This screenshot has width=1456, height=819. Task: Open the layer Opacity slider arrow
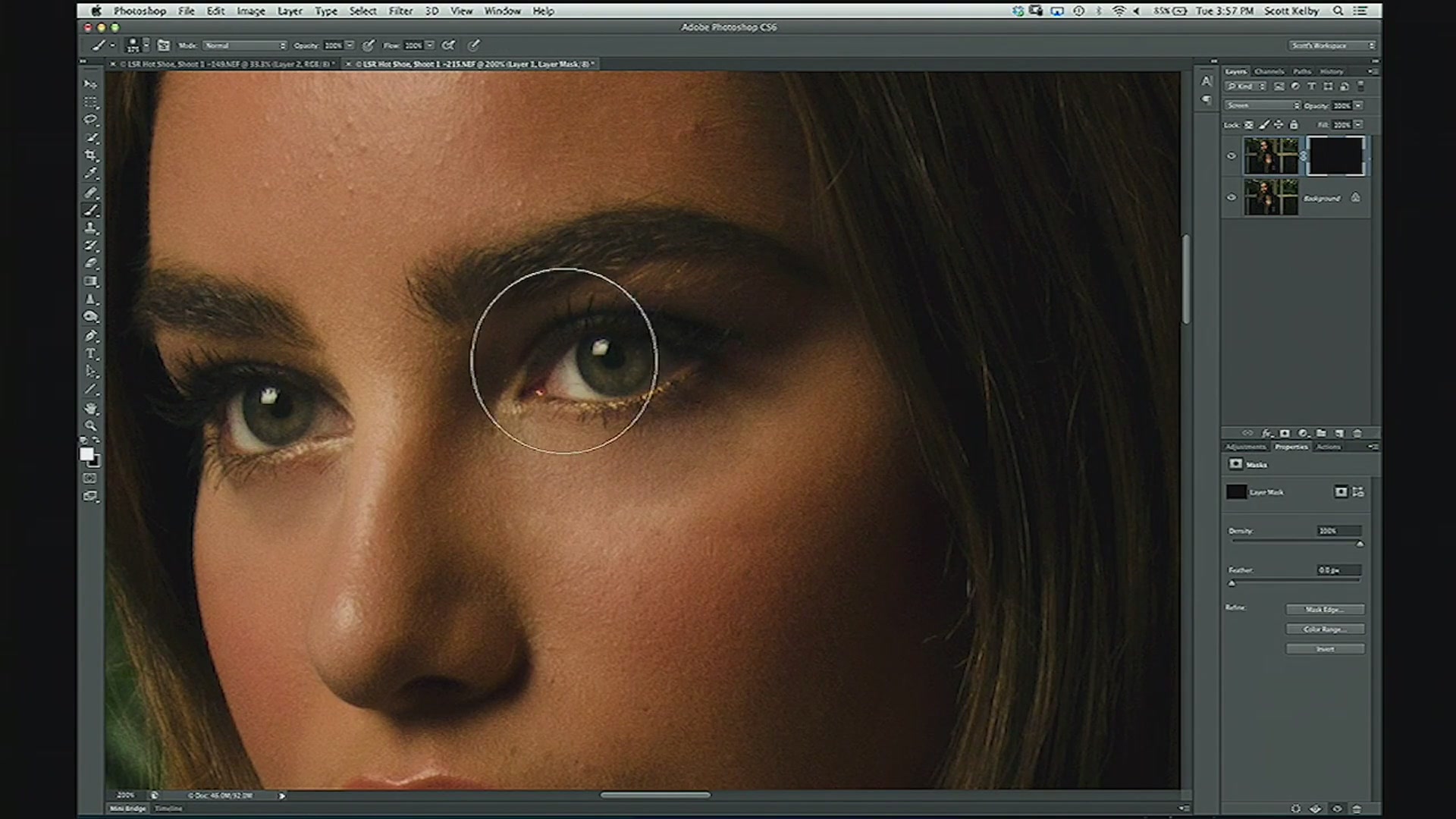tap(1358, 105)
